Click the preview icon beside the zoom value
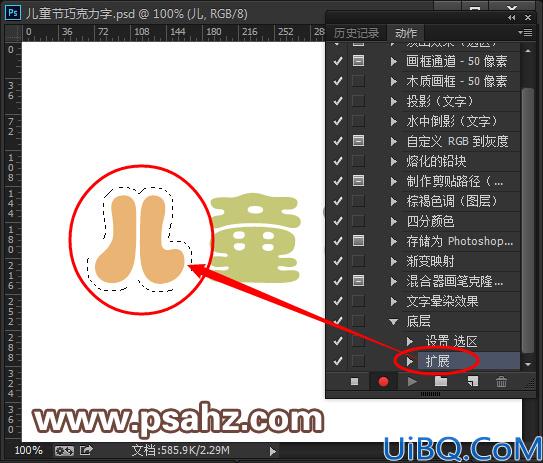Screen dimensions: 543x463 pos(64,451)
